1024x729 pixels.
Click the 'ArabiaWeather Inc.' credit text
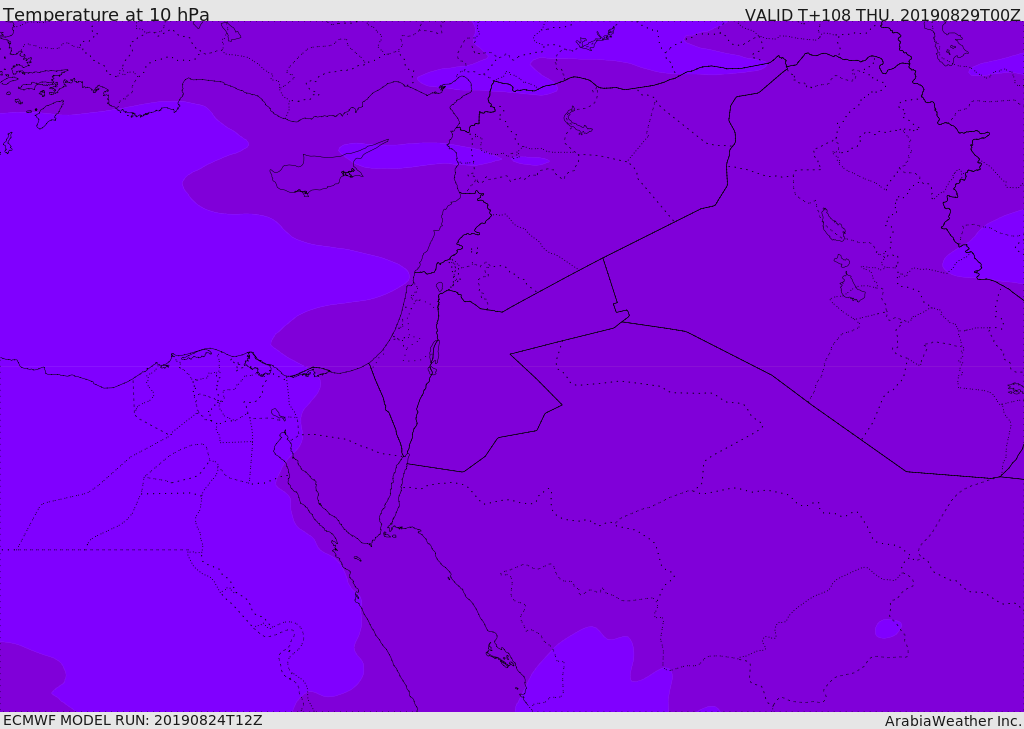(954, 721)
